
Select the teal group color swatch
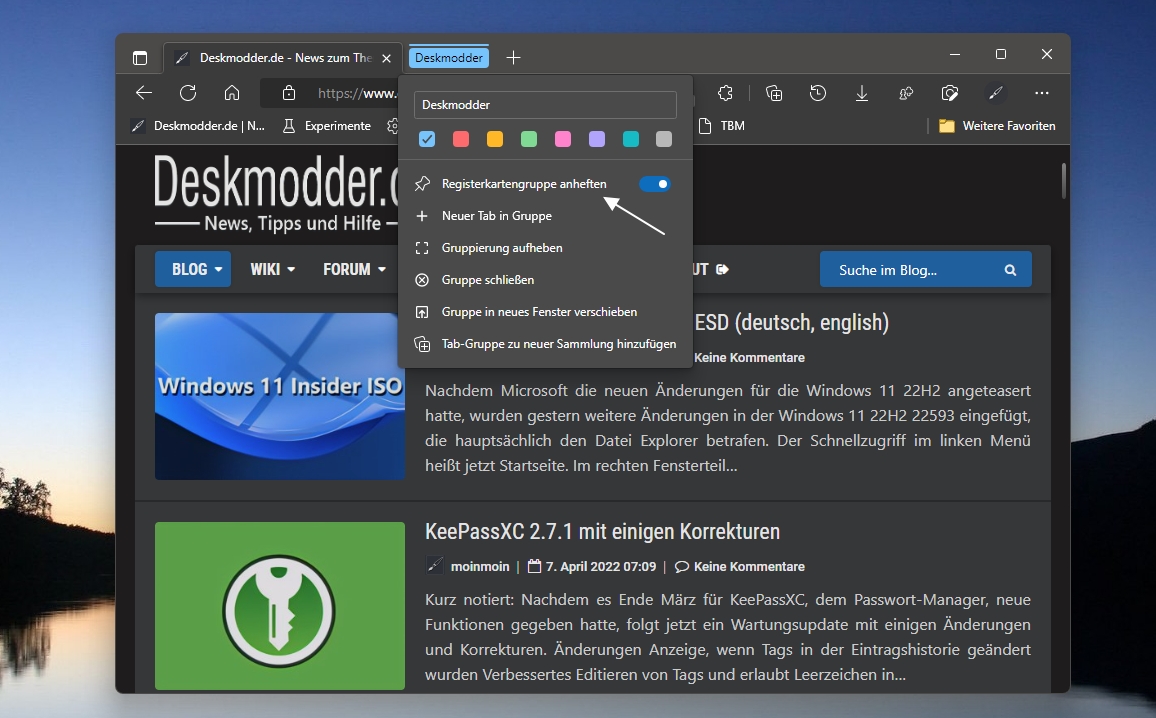click(630, 139)
